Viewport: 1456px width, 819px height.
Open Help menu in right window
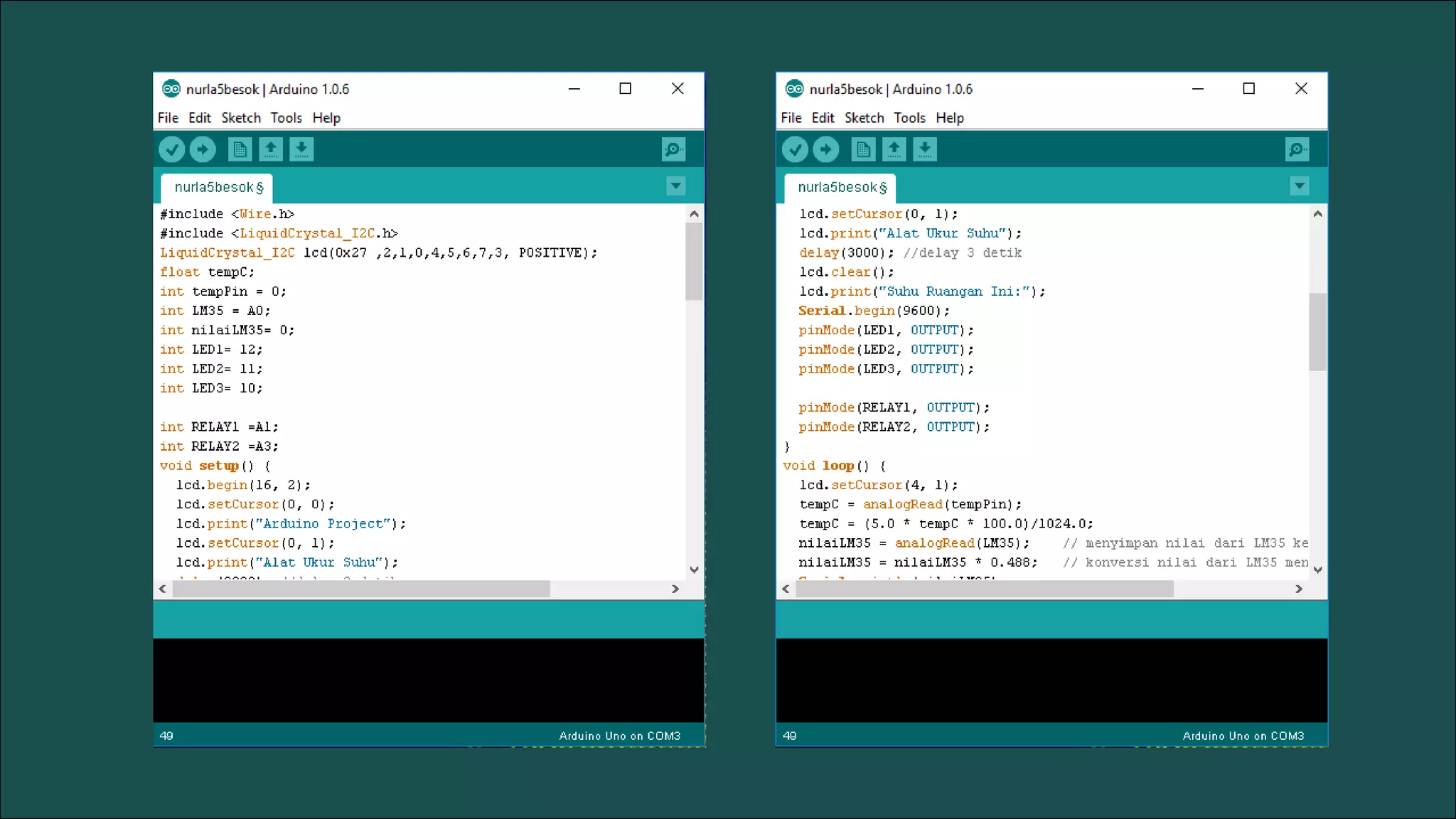click(x=949, y=118)
